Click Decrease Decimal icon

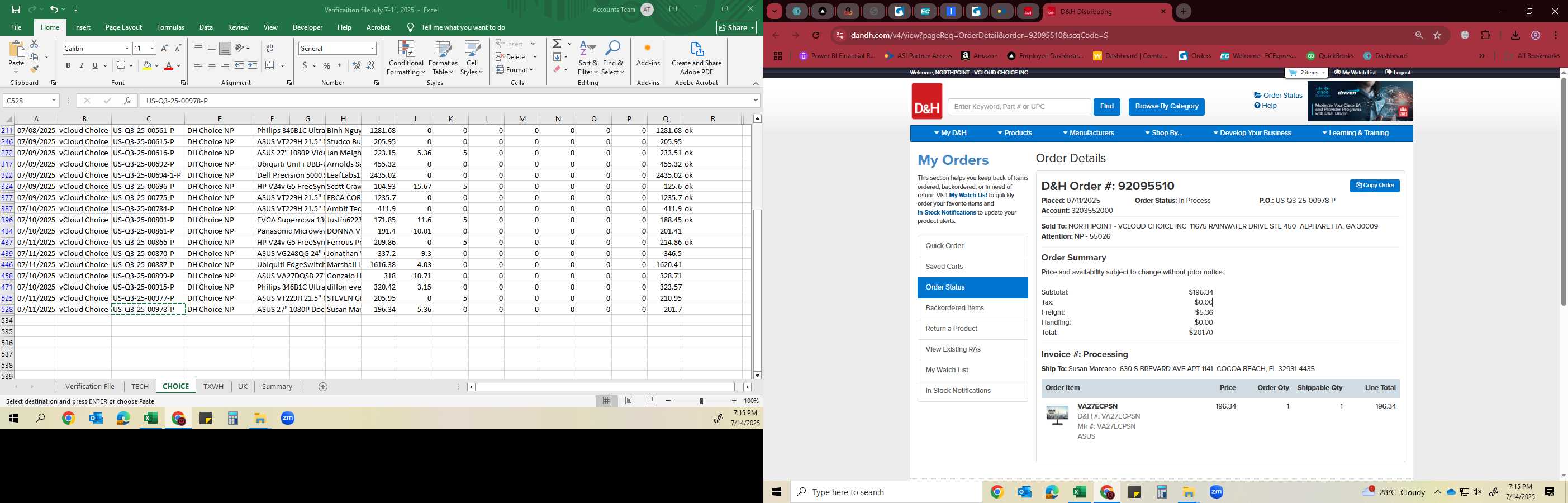[370, 65]
